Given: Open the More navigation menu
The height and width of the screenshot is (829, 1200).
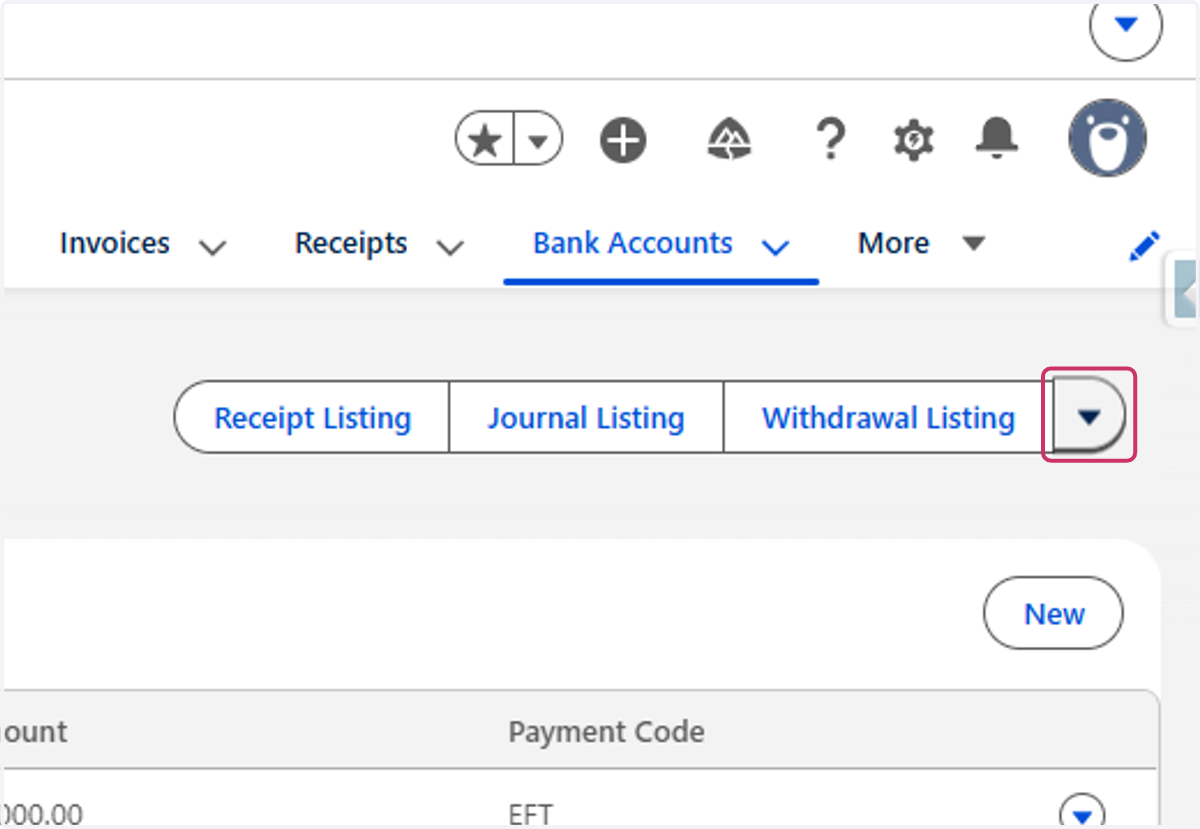Looking at the screenshot, I should tap(922, 243).
